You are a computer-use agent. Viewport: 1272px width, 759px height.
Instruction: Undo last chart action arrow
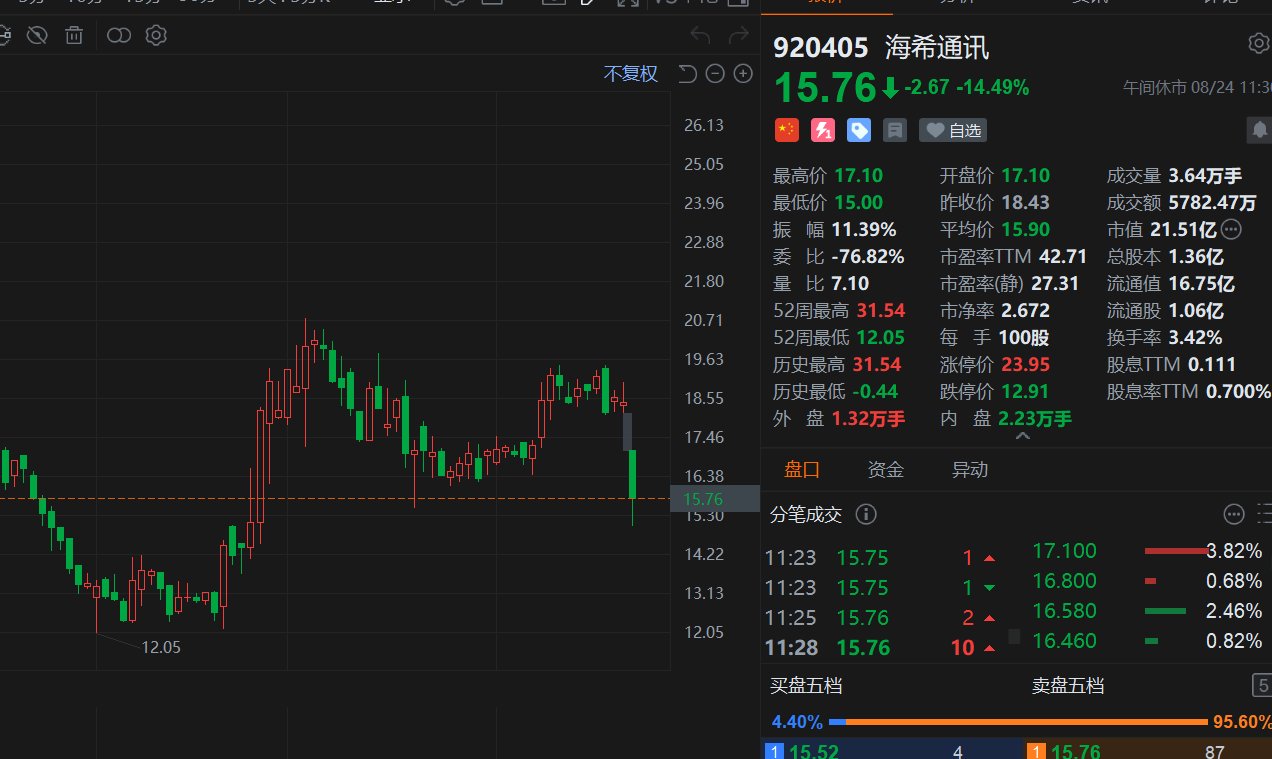700,37
